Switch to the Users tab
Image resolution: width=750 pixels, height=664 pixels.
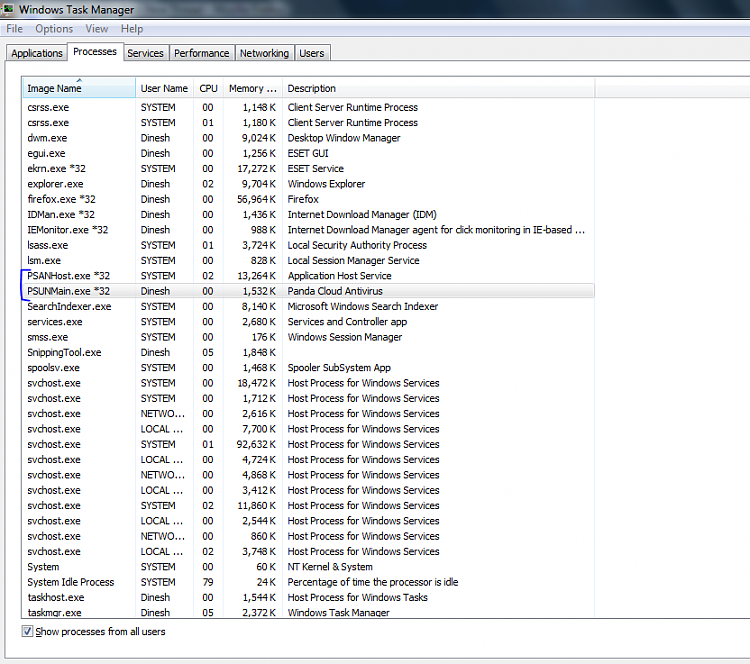pyautogui.click(x=312, y=53)
